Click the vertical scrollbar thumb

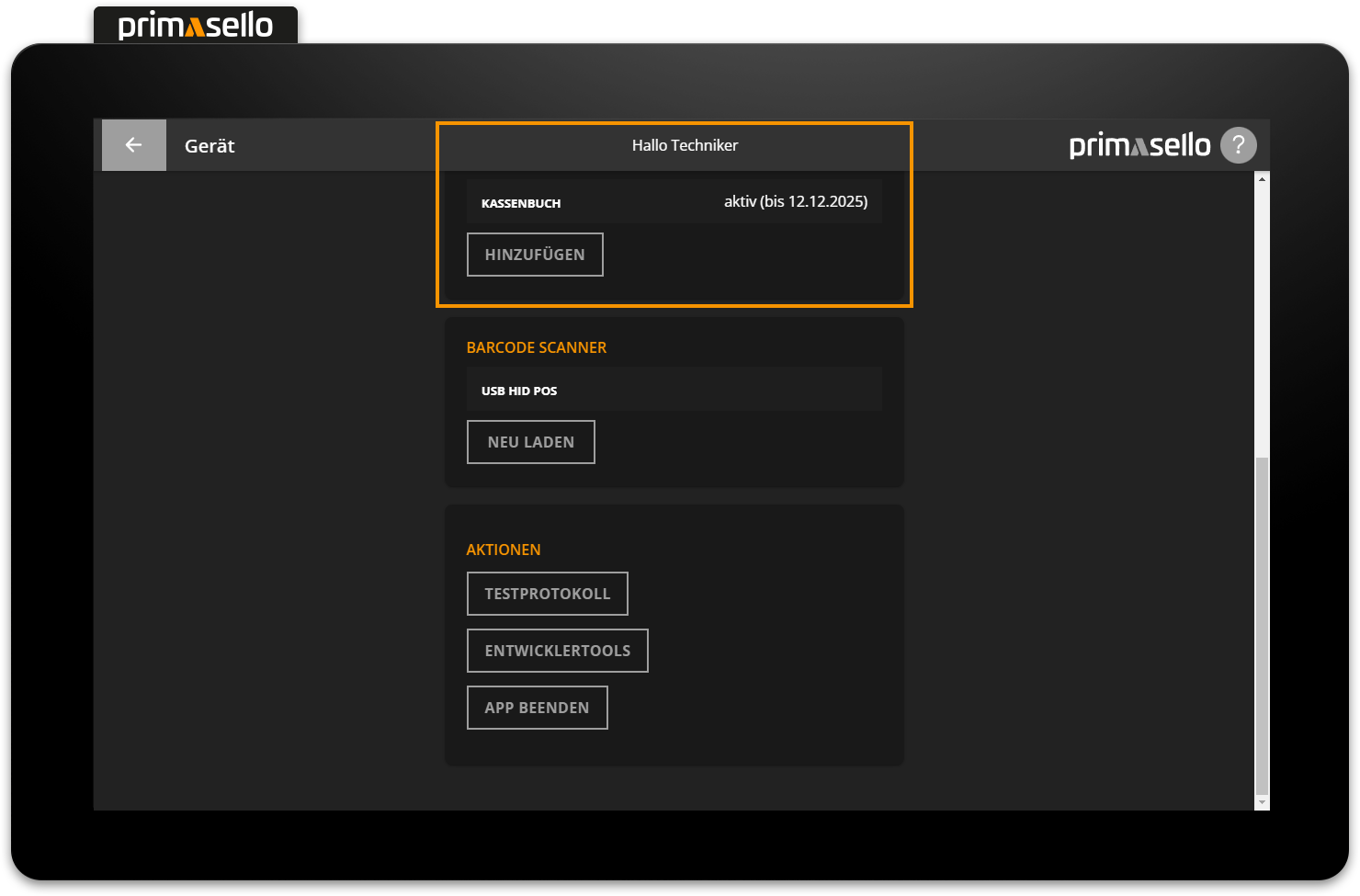1262,625
